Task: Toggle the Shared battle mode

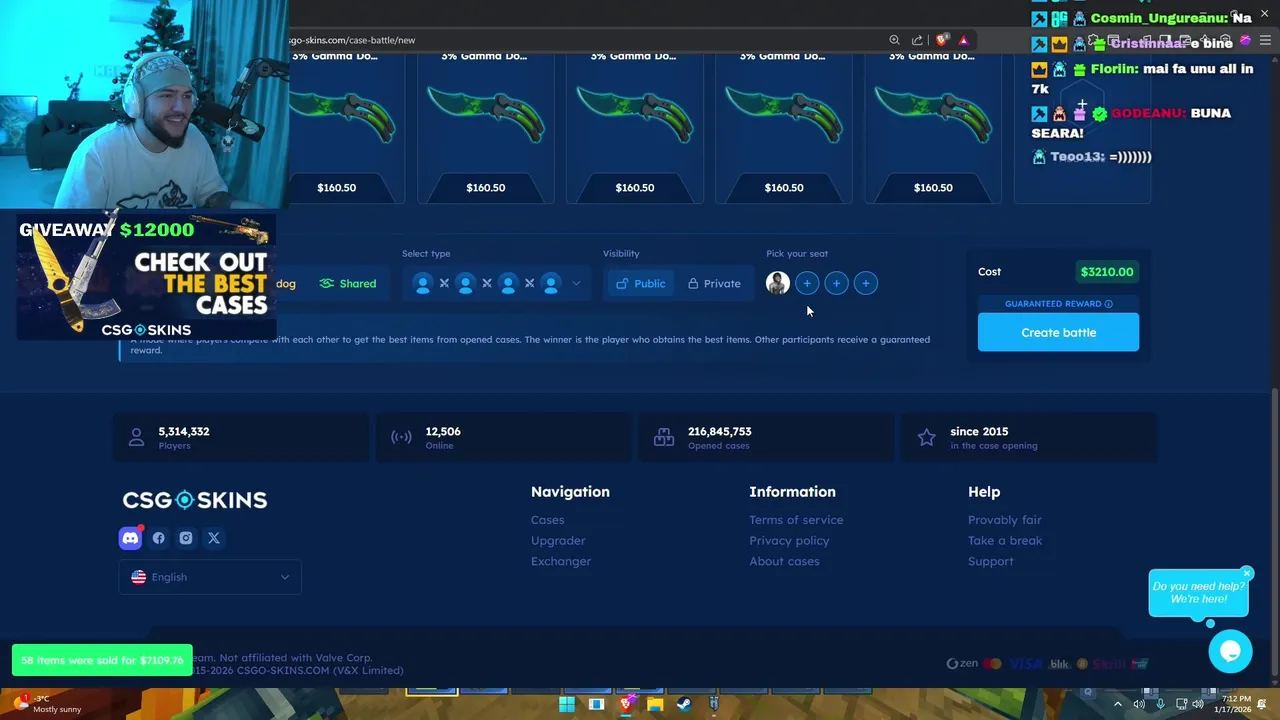Action: (348, 283)
